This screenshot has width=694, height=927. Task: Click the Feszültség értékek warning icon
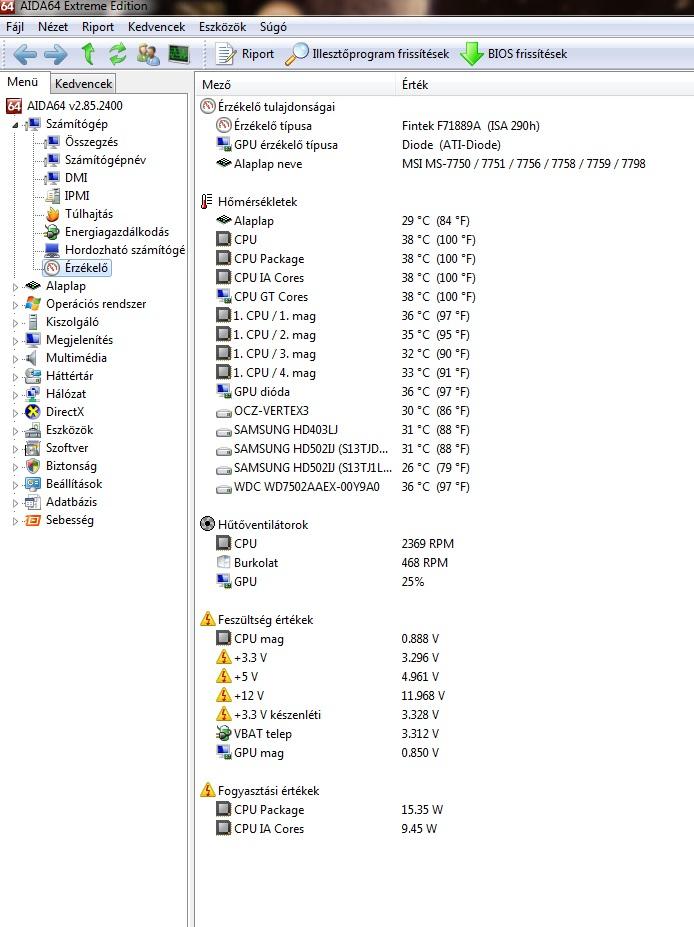(207, 619)
